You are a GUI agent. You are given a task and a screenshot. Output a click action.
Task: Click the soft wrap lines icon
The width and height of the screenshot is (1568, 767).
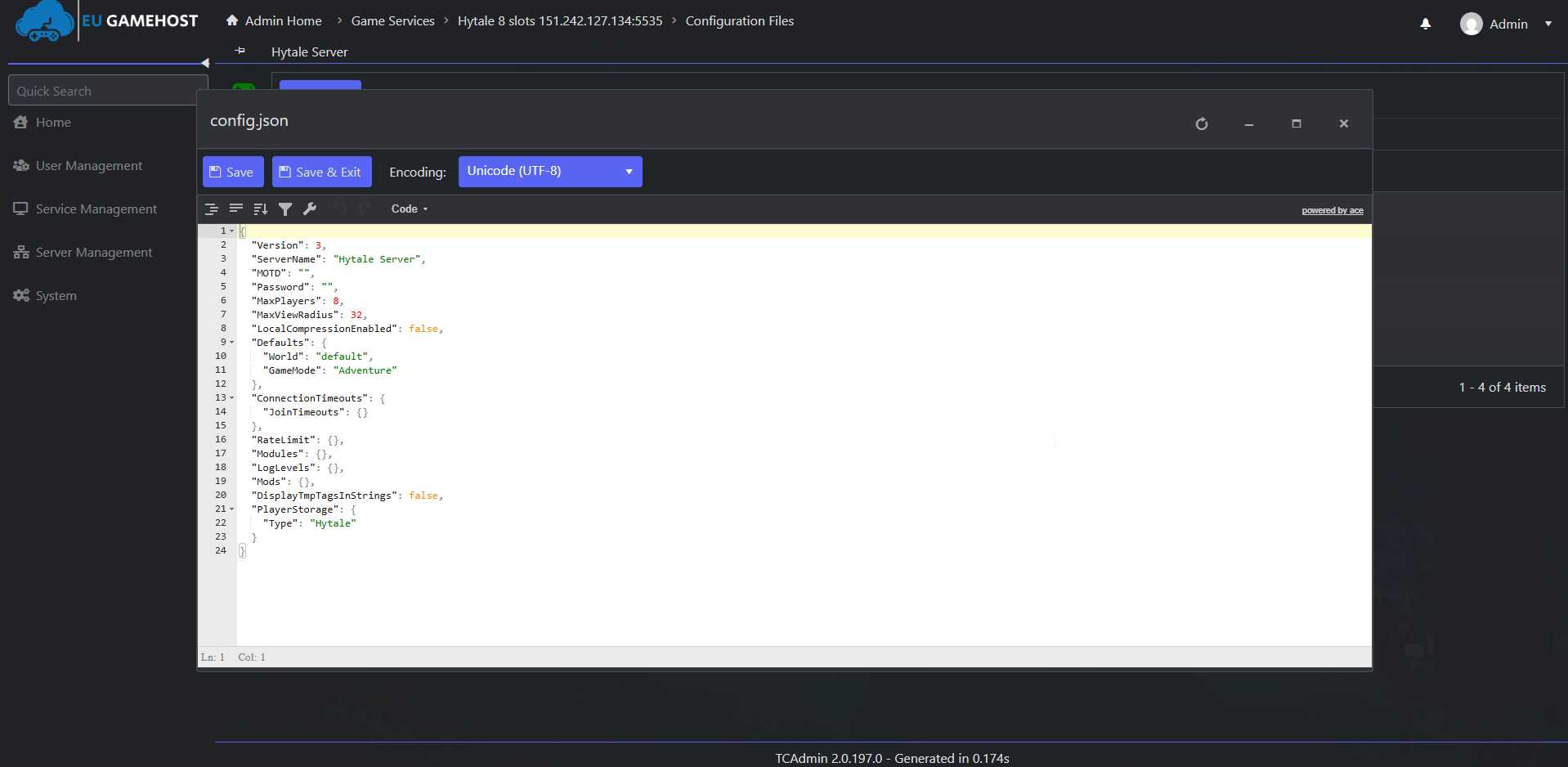point(236,209)
